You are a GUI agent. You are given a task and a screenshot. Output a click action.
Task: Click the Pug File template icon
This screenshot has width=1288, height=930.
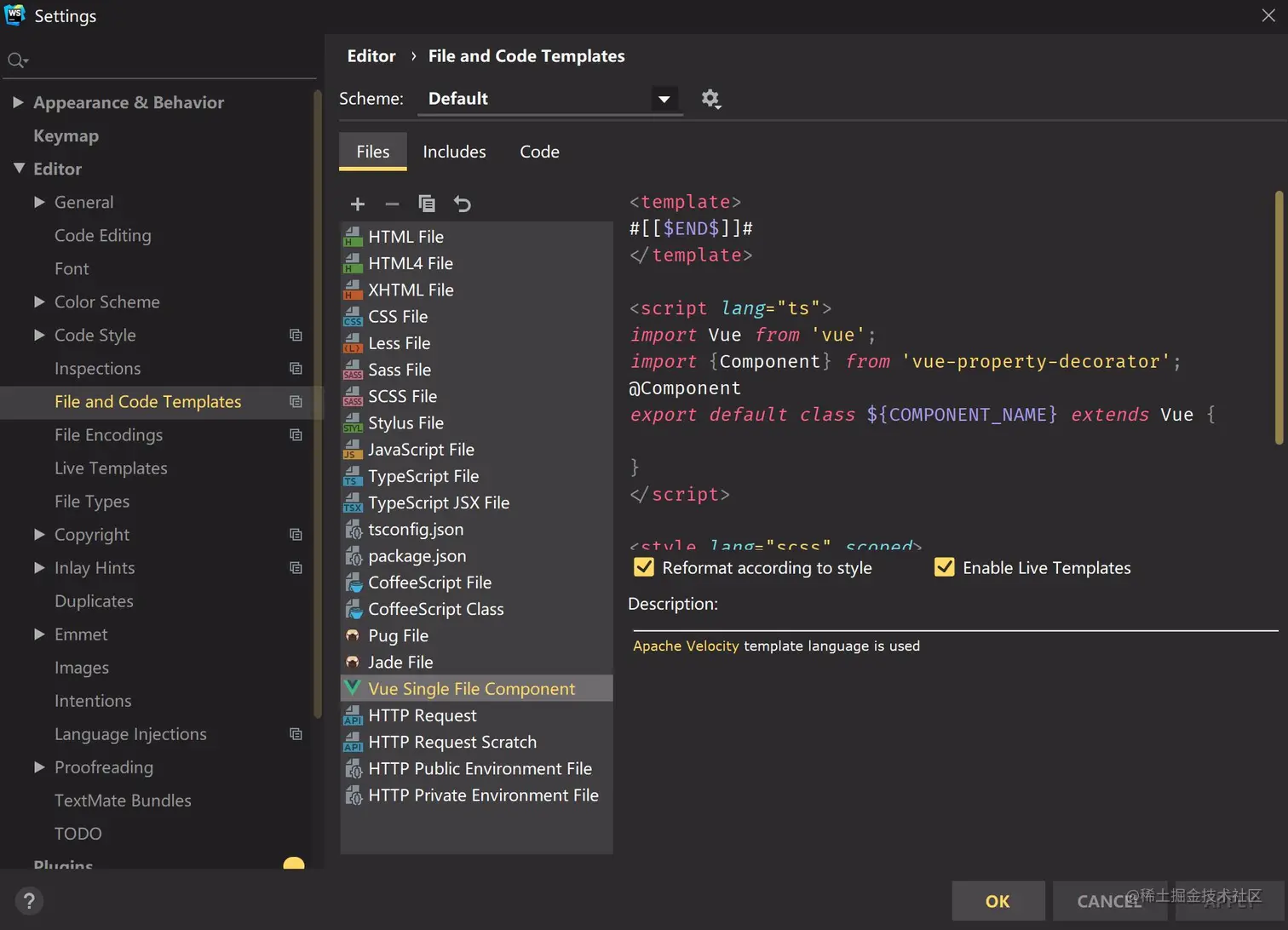(353, 635)
